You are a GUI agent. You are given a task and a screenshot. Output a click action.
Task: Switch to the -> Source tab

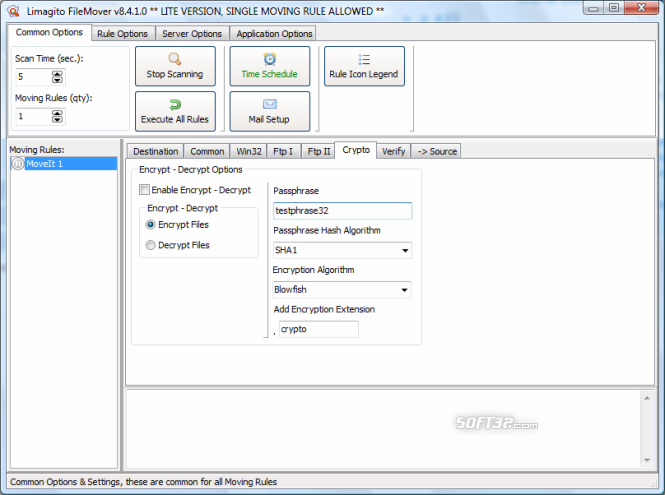click(437, 151)
